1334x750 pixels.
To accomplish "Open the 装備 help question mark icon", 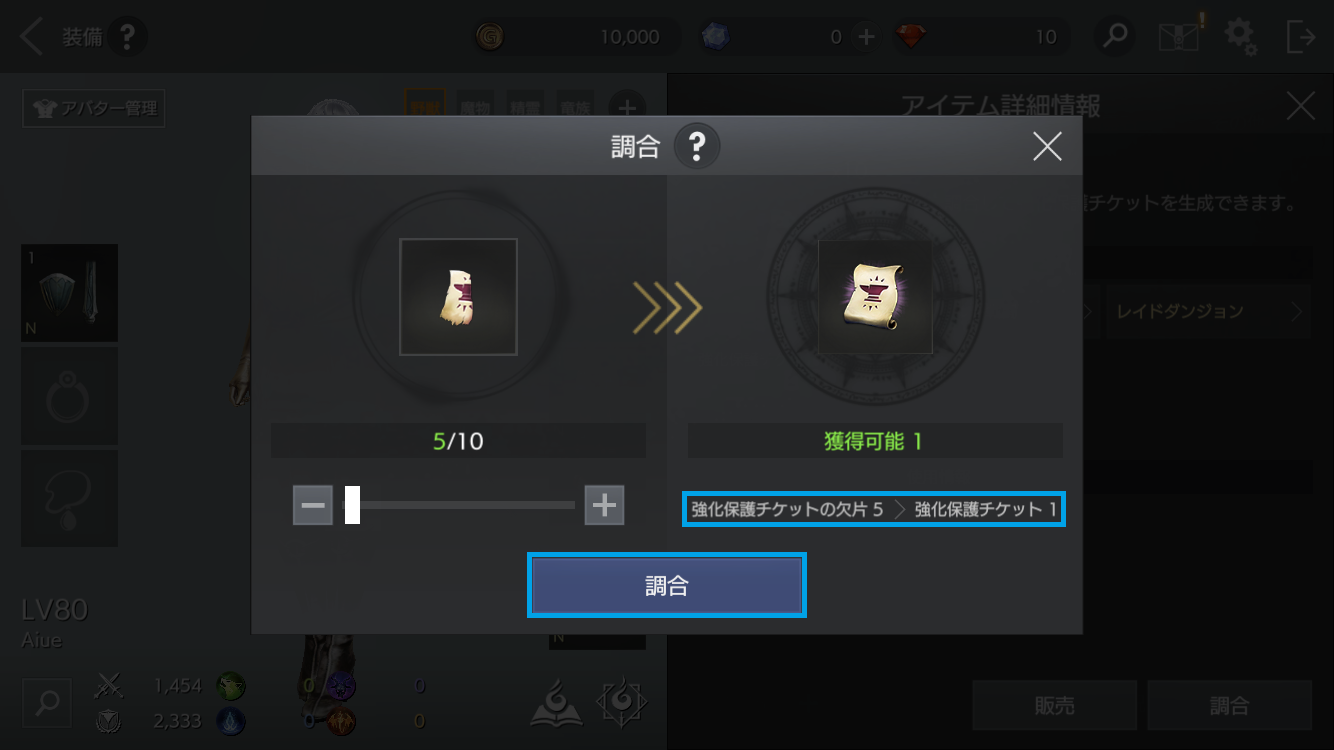I will (127, 38).
